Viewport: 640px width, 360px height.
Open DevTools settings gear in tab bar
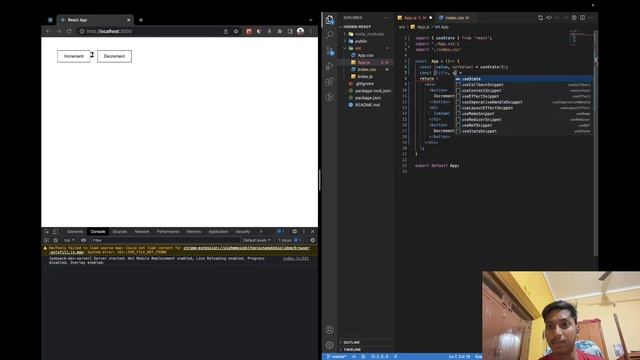pyautogui.click(x=294, y=231)
